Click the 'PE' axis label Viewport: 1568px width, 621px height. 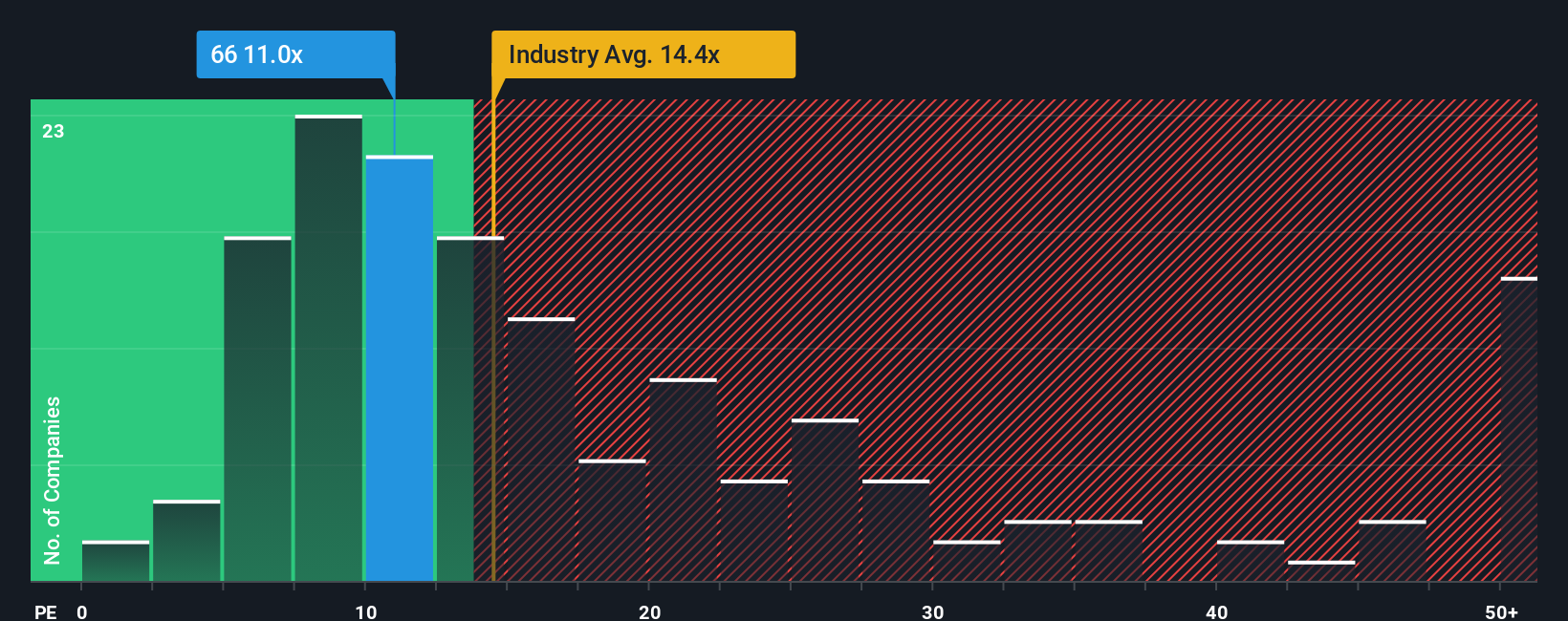[46, 611]
